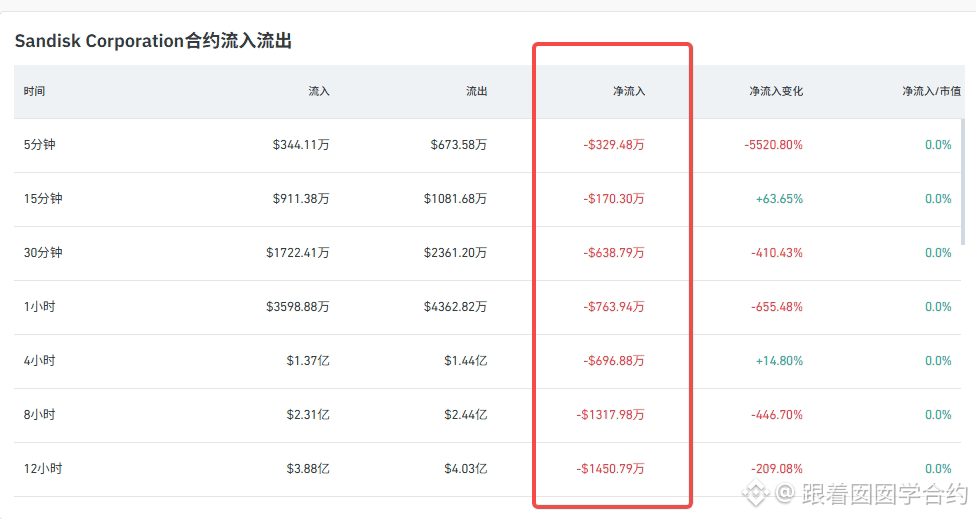Click 0.0% in the 15分钟 row
The width and height of the screenshot is (976, 519).
pyautogui.click(x=938, y=199)
